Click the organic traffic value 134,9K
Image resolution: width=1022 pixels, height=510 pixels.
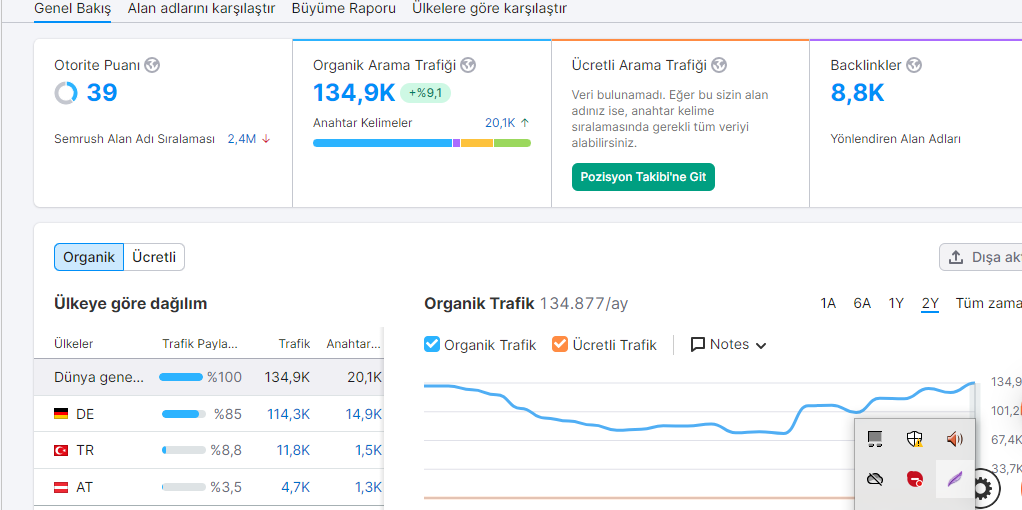pyautogui.click(x=354, y=93)
